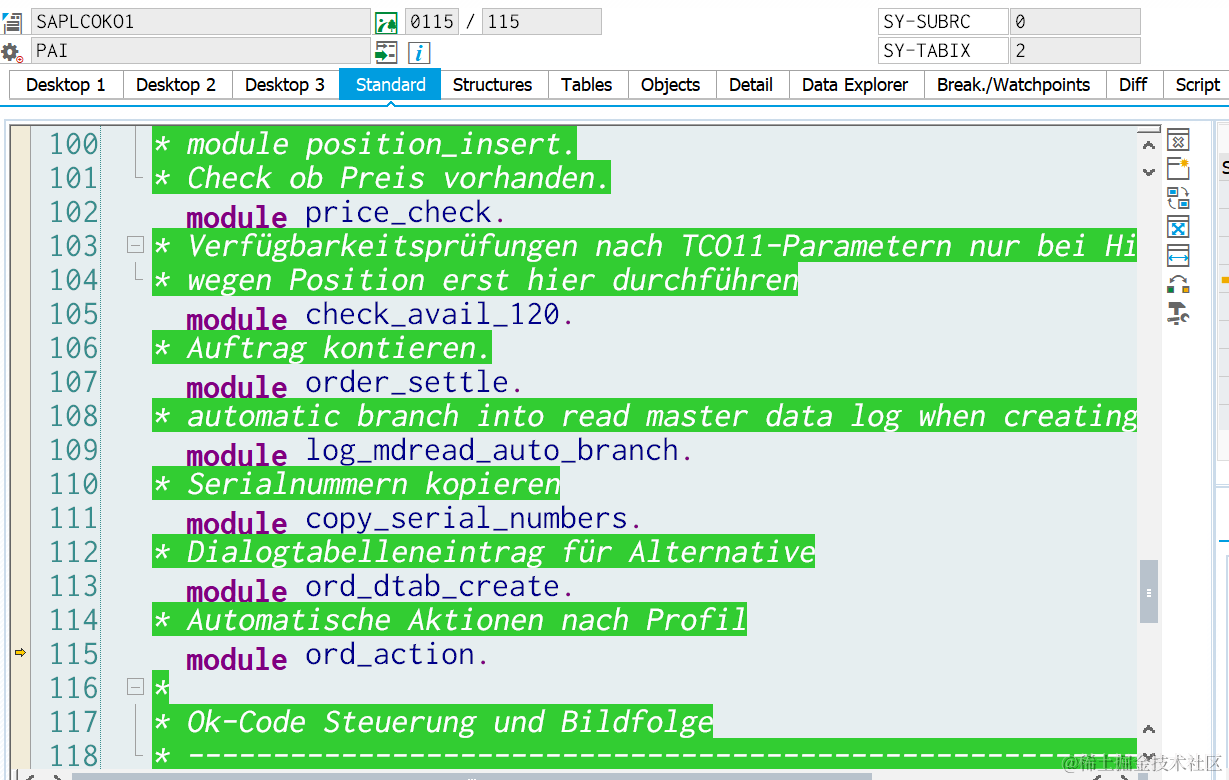
Task: Click the replace tool icon with curved arrows
Action: coord(1178,285)
